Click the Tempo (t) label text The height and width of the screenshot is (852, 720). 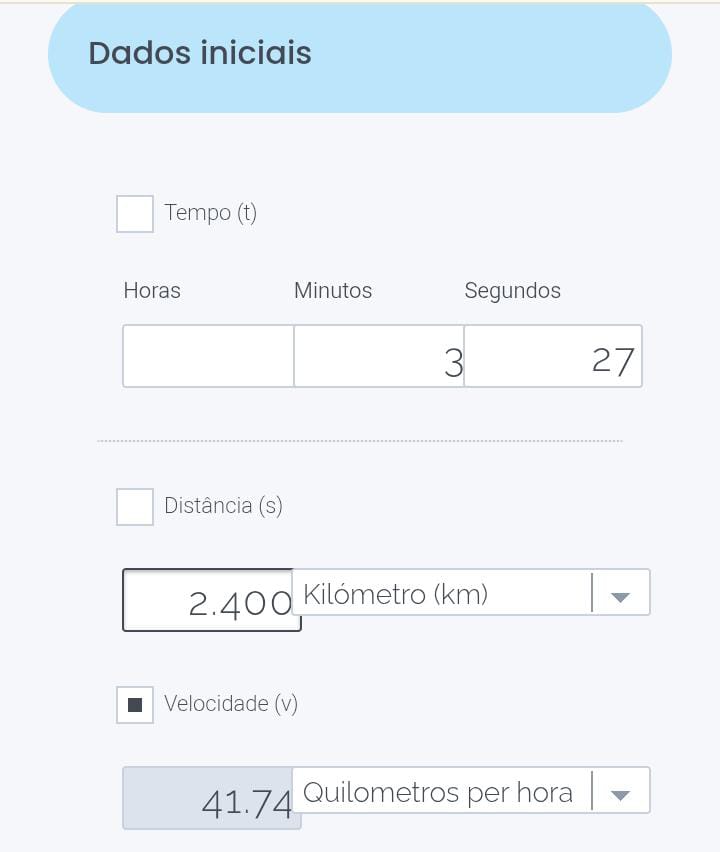coord(211,213)
